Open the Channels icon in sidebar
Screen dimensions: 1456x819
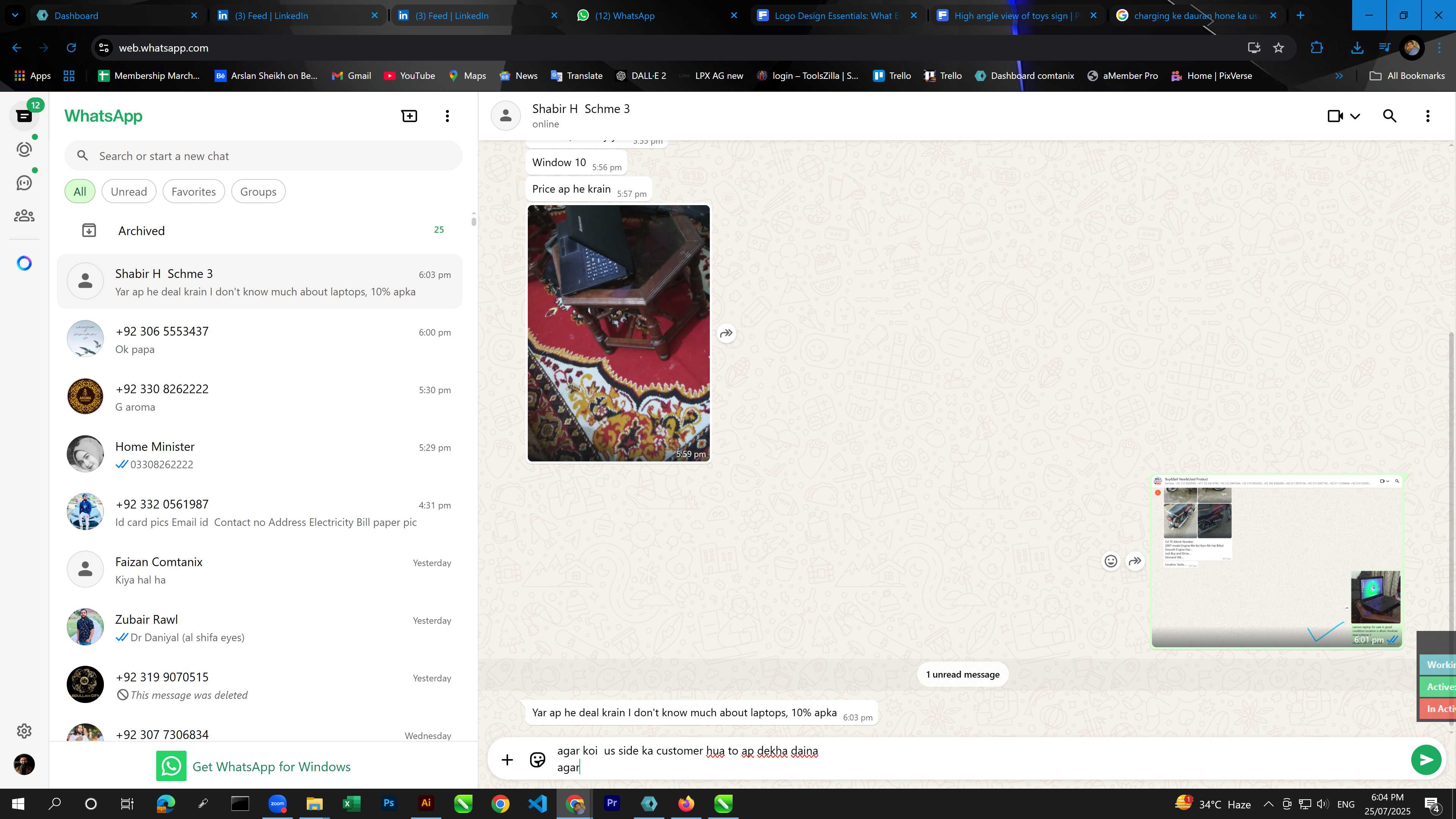point(24,182)
